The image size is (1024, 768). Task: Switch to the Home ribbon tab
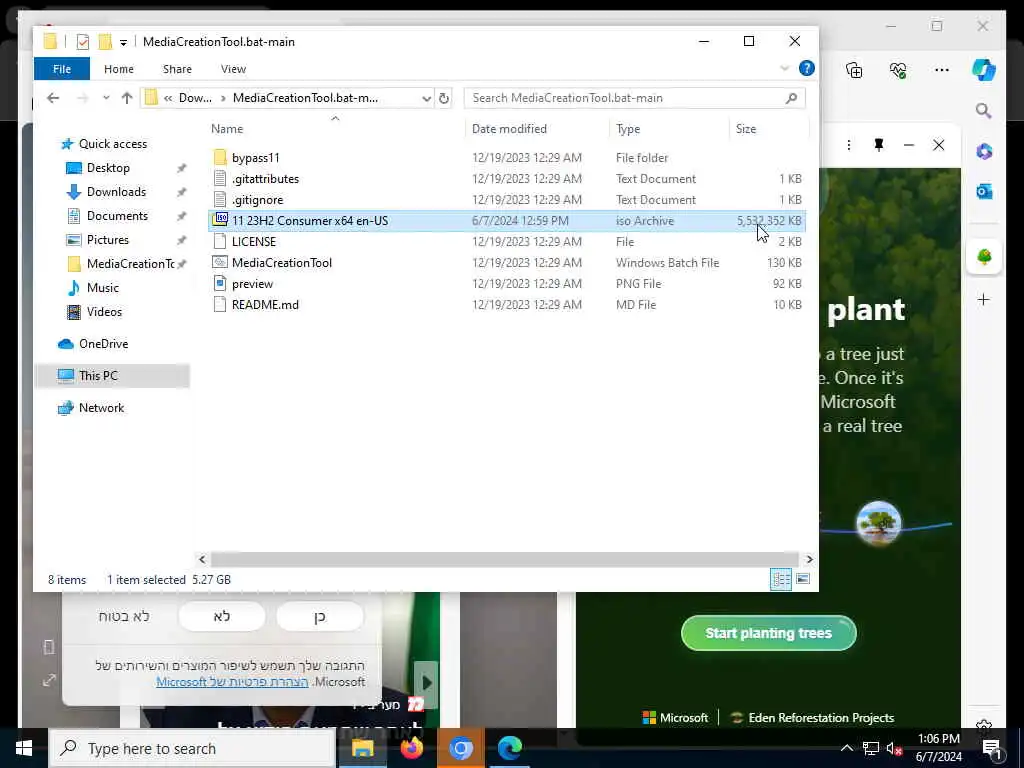(118, 69)
